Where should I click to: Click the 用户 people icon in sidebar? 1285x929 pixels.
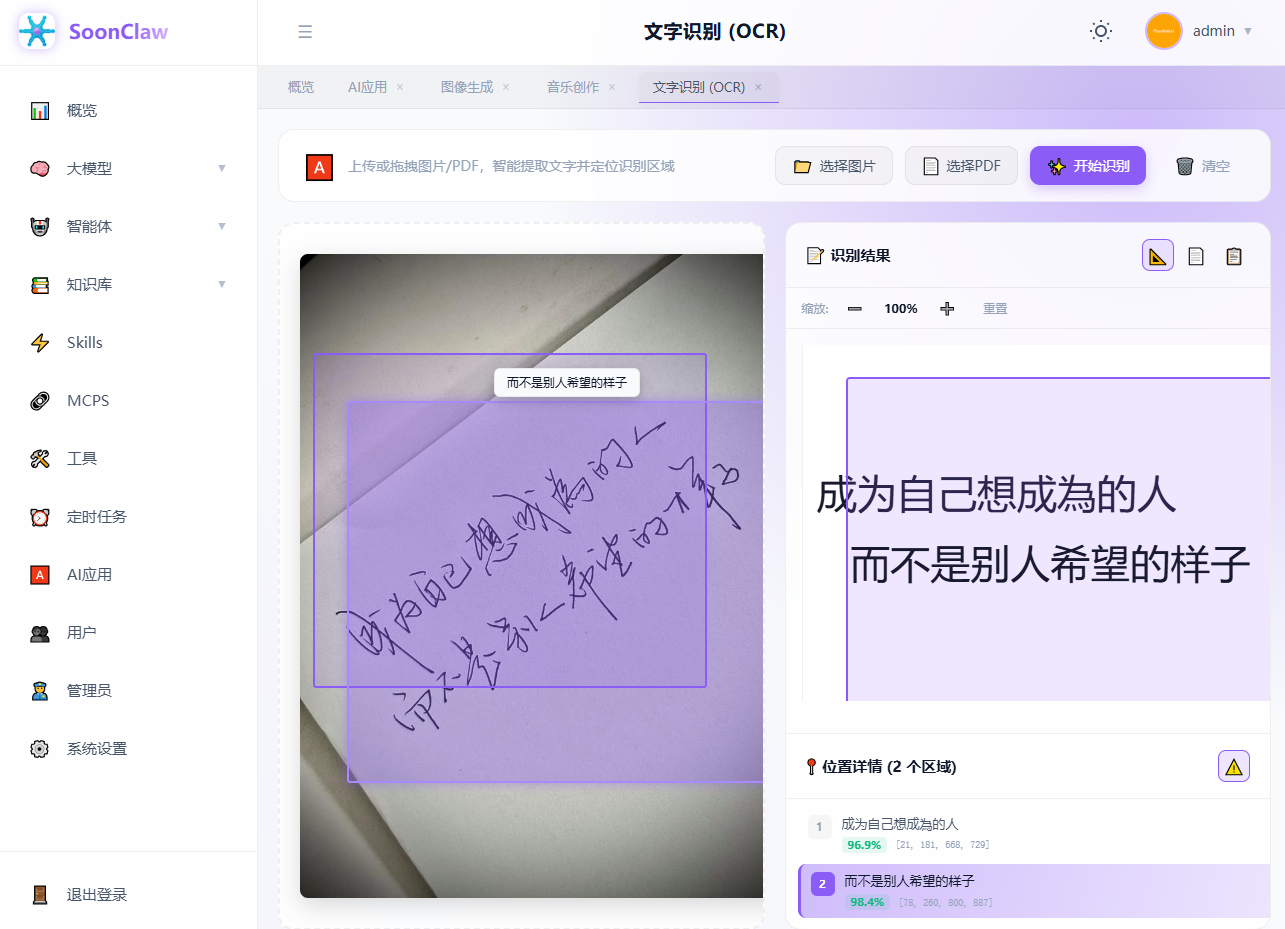pyautogui.click(x=40, y=633)
